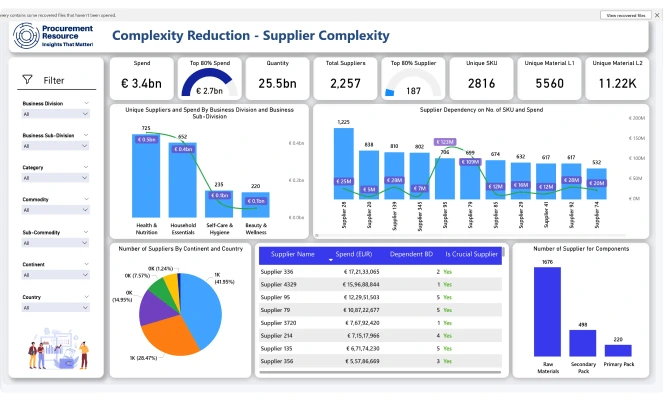Select the Raw Materials bar showing 1676
The height and width of the screenshot is (401, 669).
click(x=545, y=309)
